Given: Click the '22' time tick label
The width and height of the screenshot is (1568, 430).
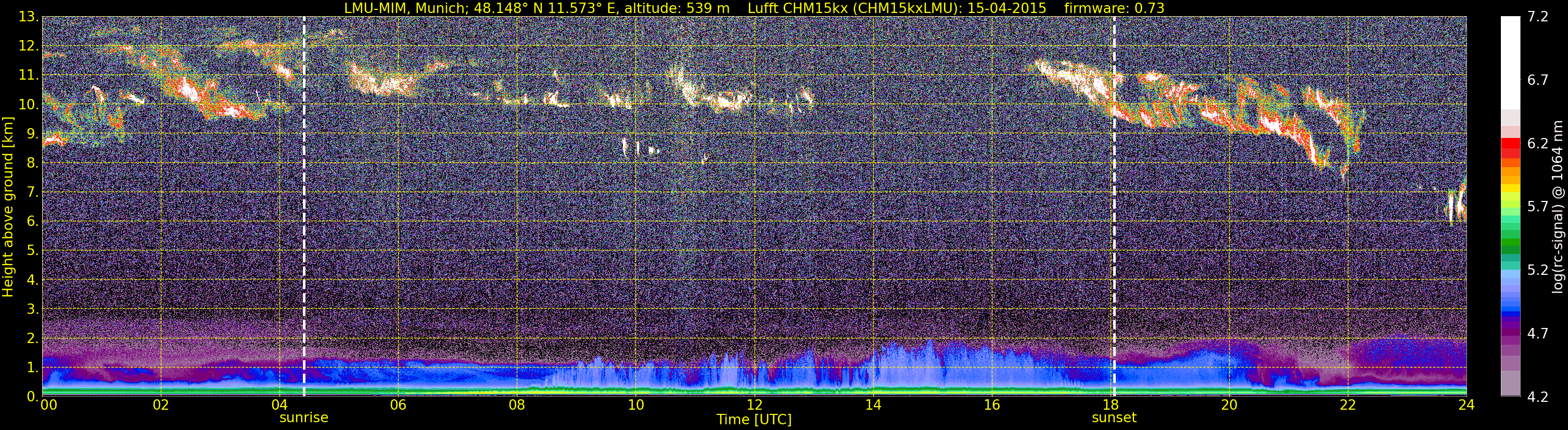Looking at the screenshot, I should tap(1348, 406).
